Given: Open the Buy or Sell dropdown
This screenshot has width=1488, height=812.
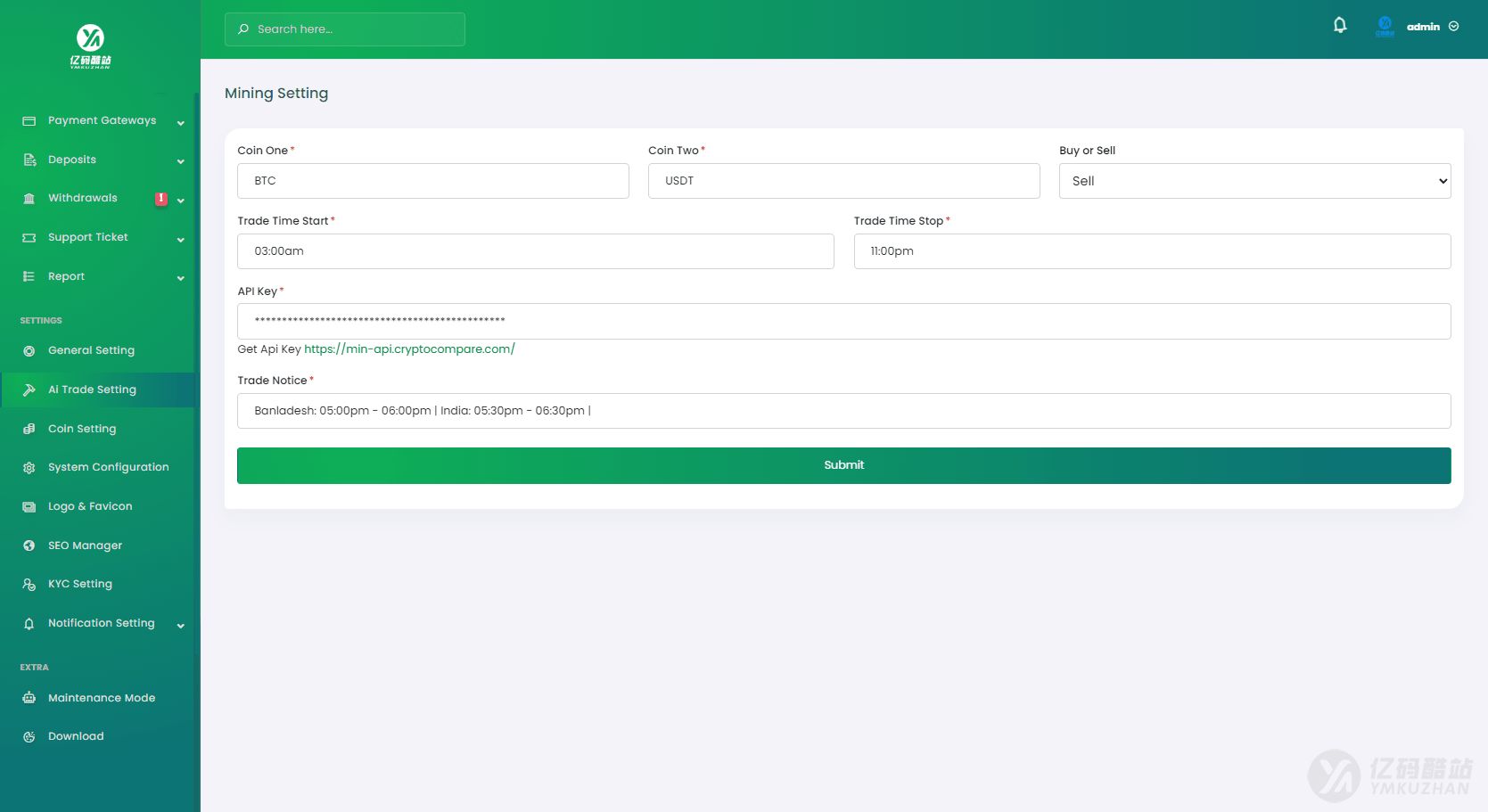Looking at the screenshot, I should tap(1254, 181).
